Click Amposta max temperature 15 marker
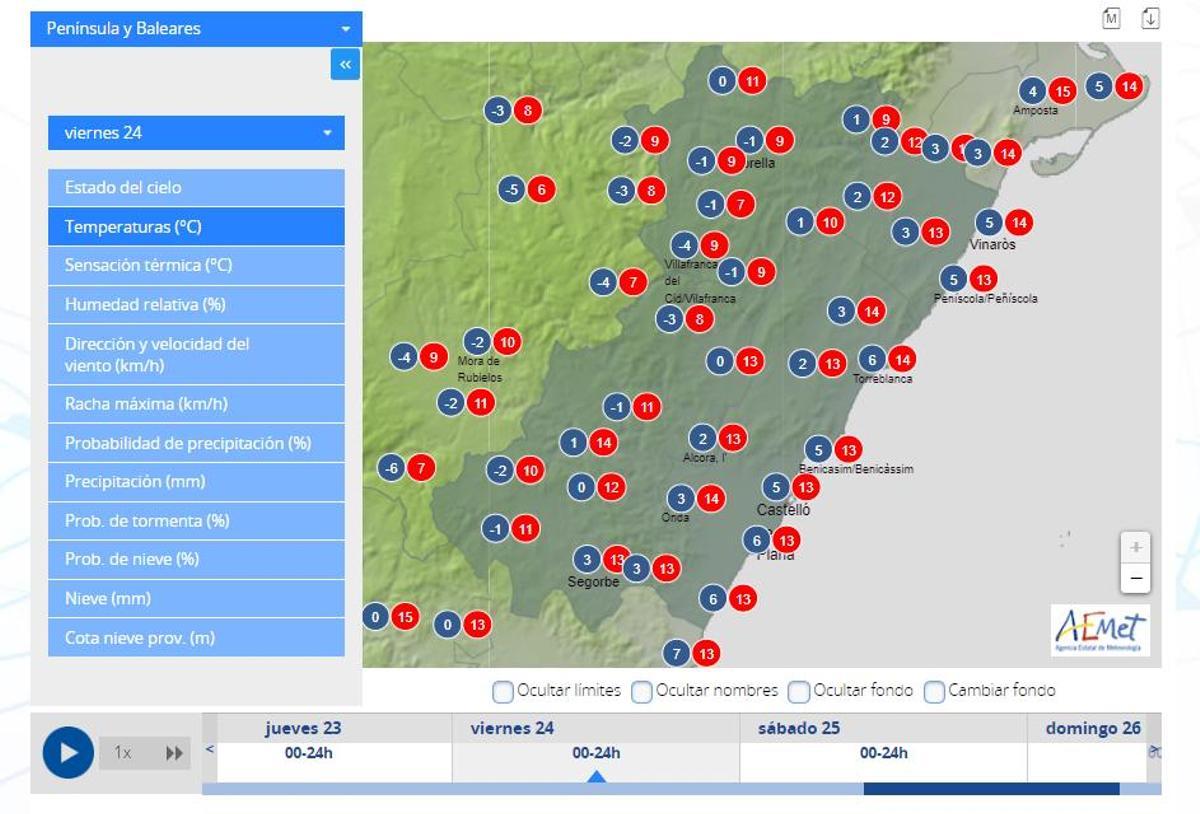1200x814 pixels. 1063,92
